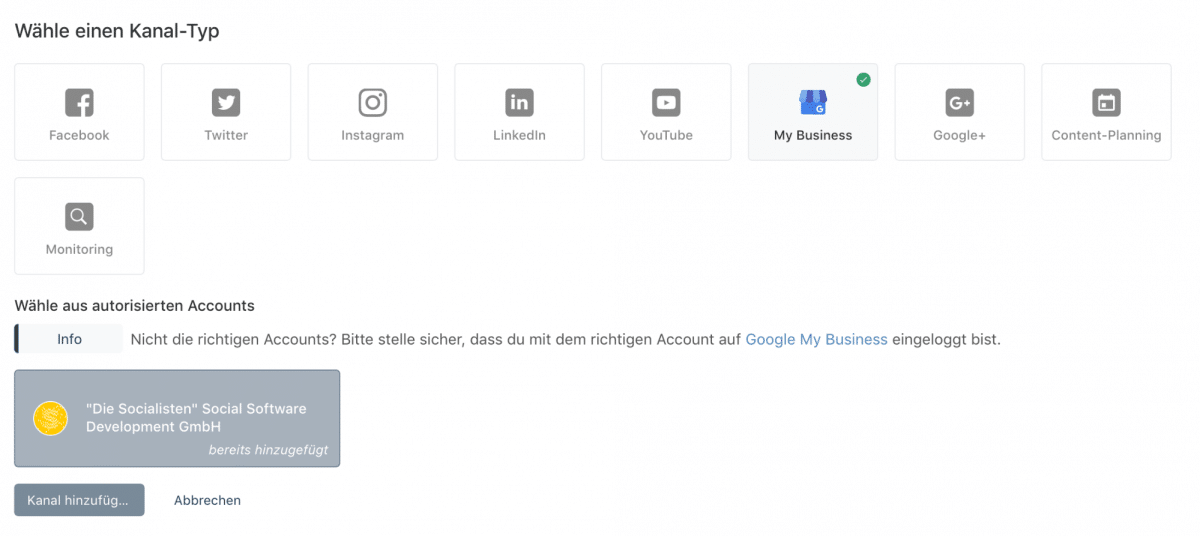Screen dimensions: 1200x536
Task: Choose the Monitoring magnifier icon
Action: 79,216
